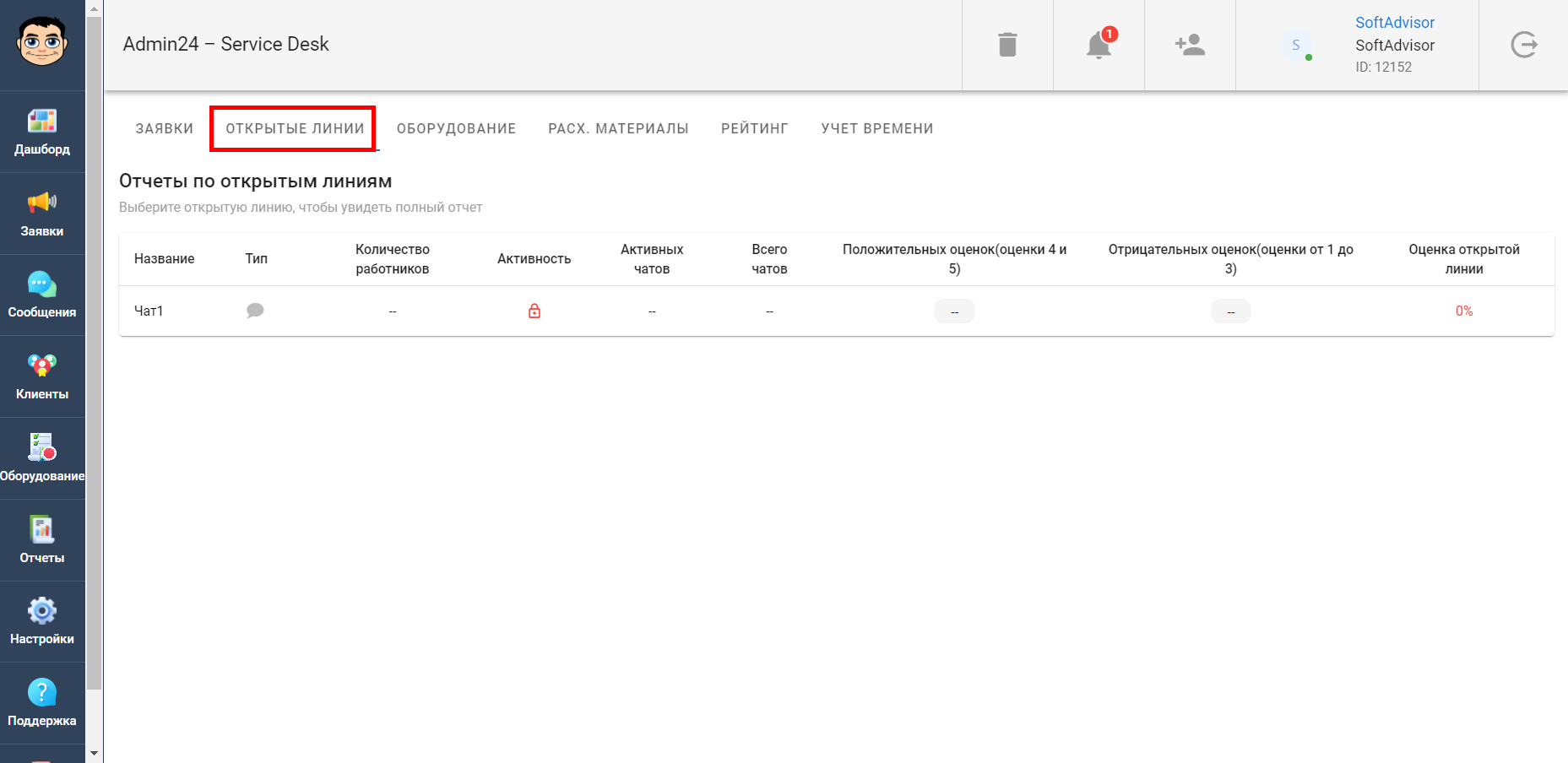Click the Всего чатов column header

(769, 259)
